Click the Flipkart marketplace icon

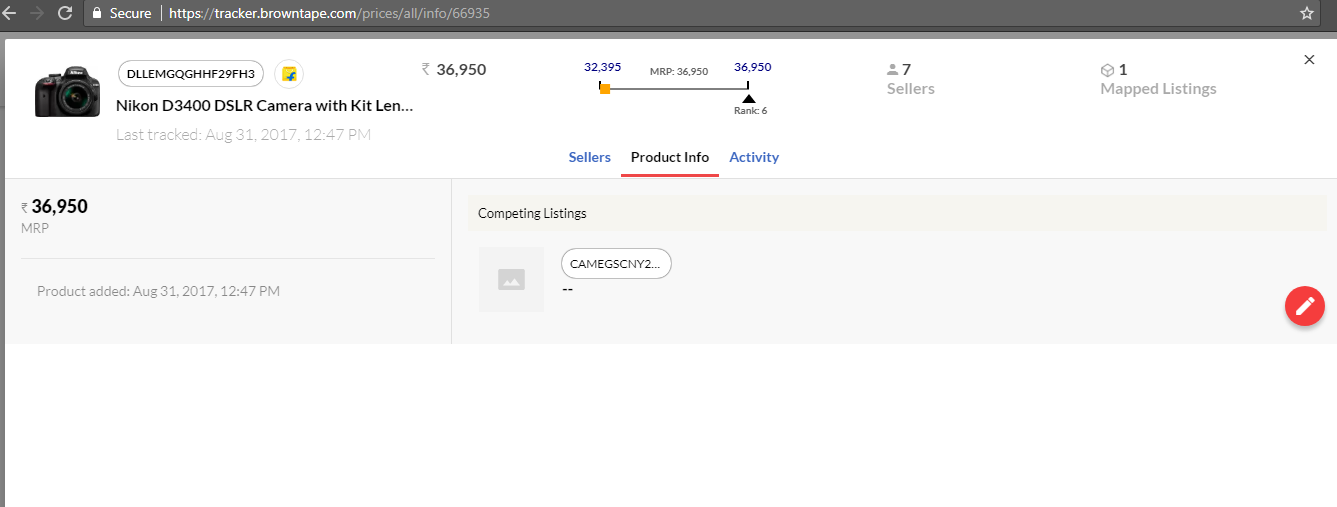tap(289, 74)
